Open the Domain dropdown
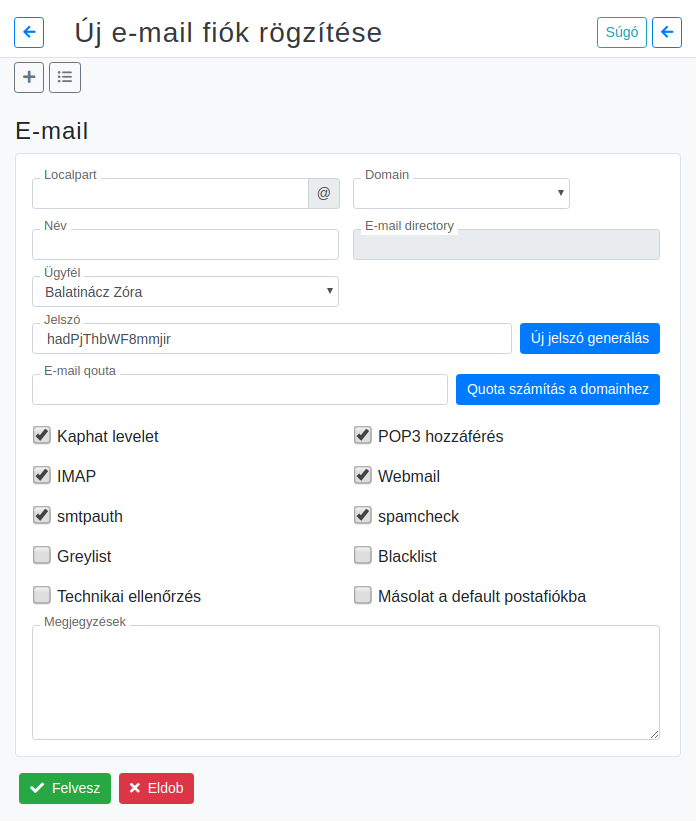 pos(461,194)
